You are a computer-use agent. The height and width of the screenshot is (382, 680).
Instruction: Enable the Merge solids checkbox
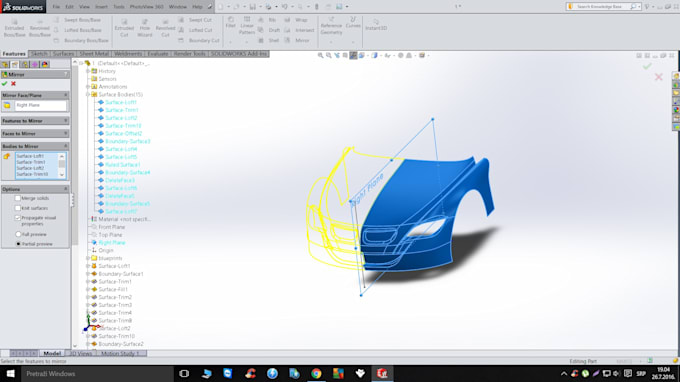[x=18, y=198]
